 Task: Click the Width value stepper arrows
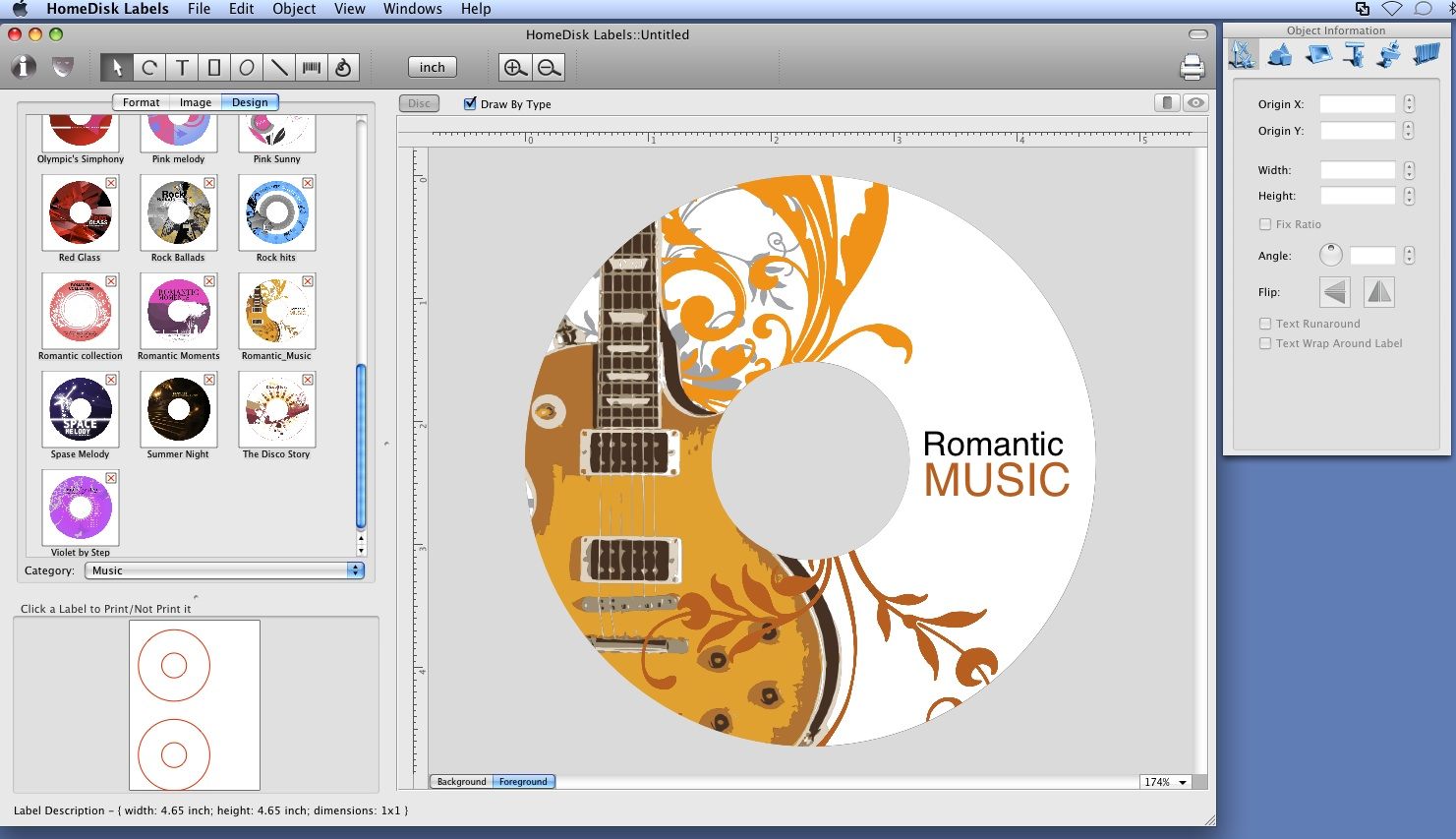1409,169
